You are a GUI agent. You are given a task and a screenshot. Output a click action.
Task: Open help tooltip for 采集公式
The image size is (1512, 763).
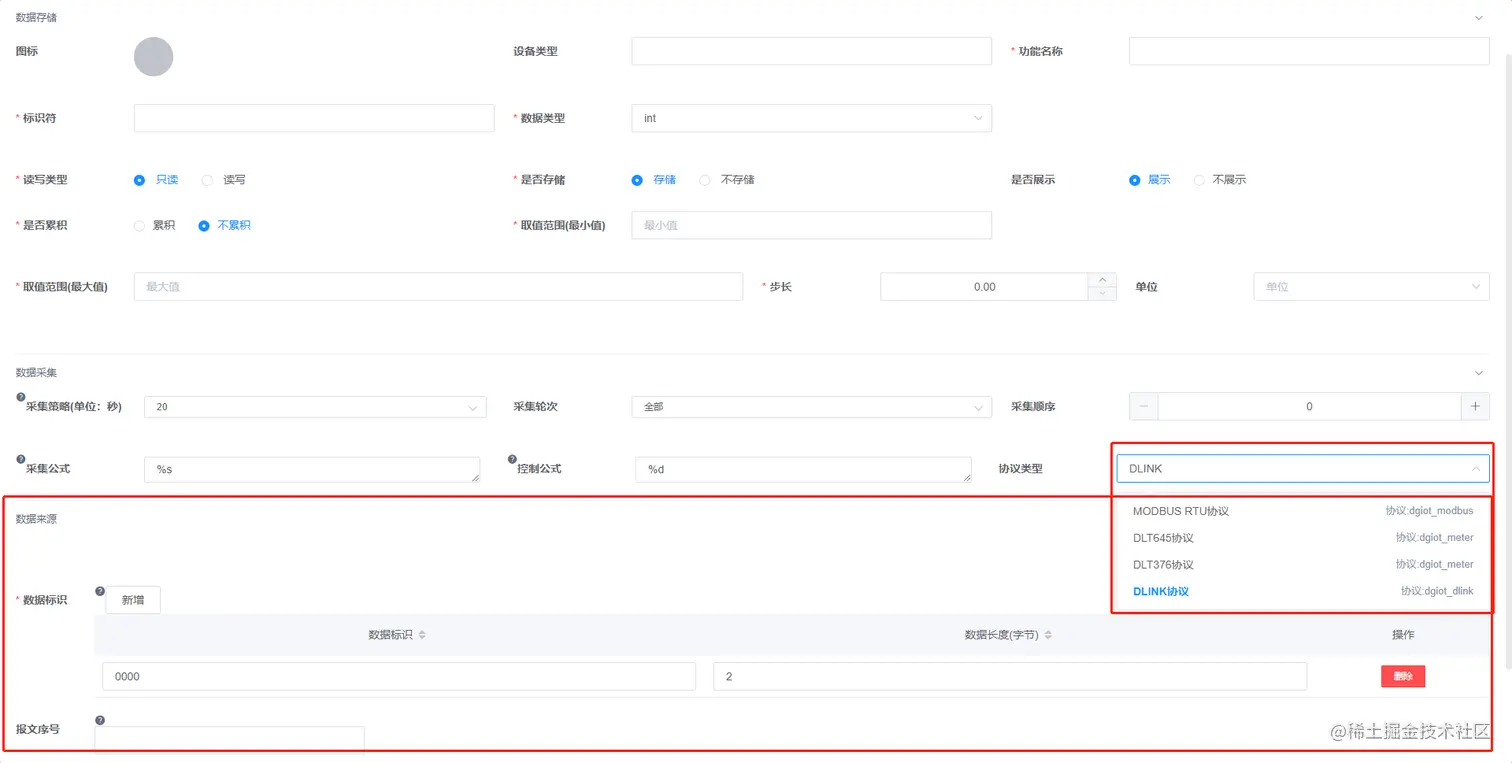(20, 459)
